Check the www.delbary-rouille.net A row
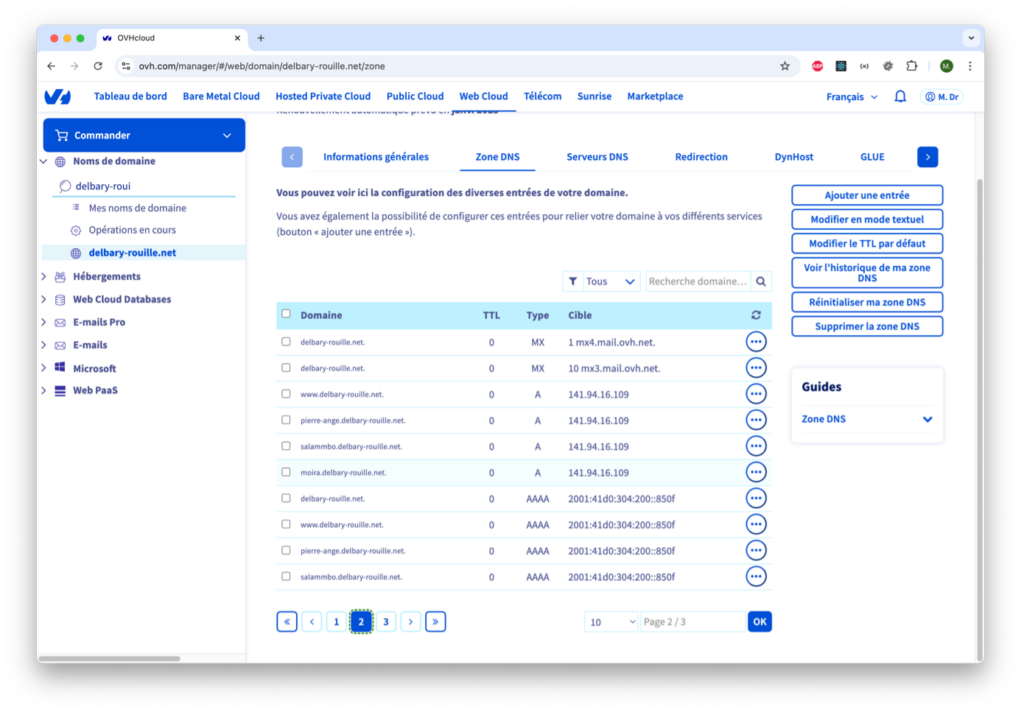Viewport: 1024px width, 715px height. click(286, 394)
